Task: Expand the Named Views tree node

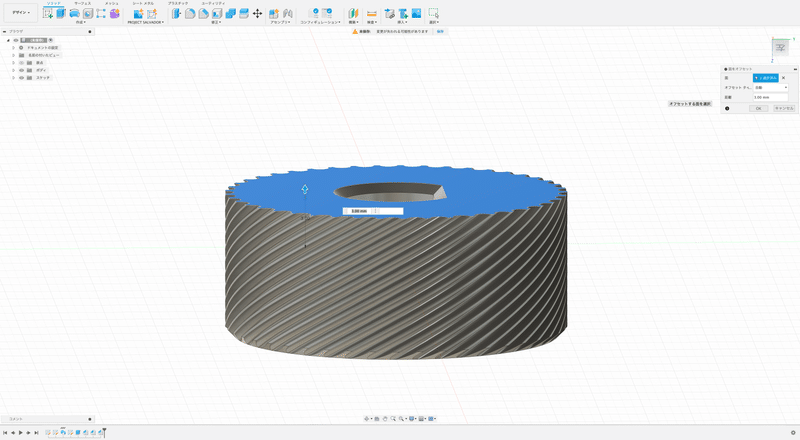Action: (x=14, y=55)
